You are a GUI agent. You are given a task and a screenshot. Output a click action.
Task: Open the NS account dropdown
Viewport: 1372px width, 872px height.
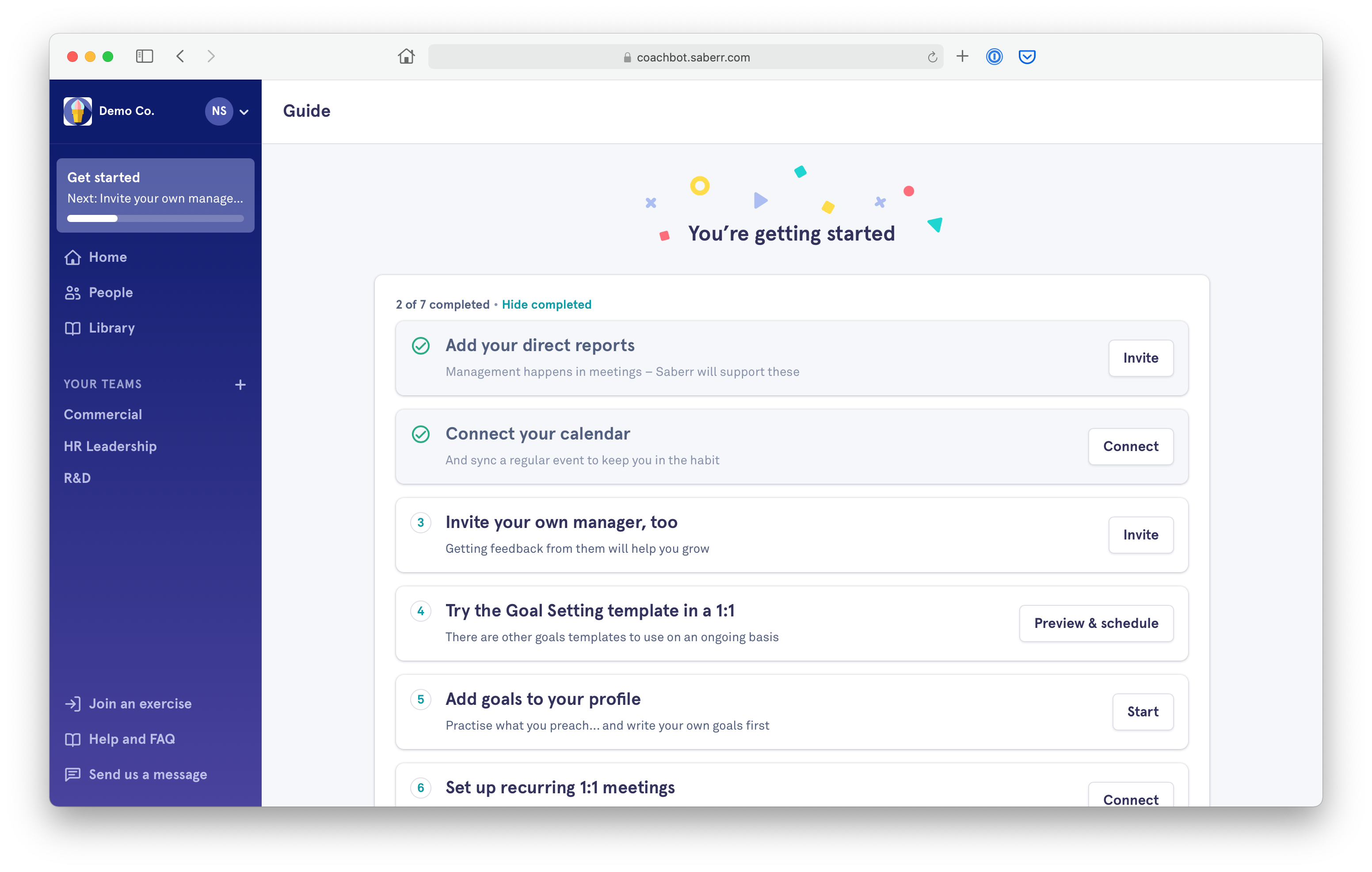tap(228, 111)
